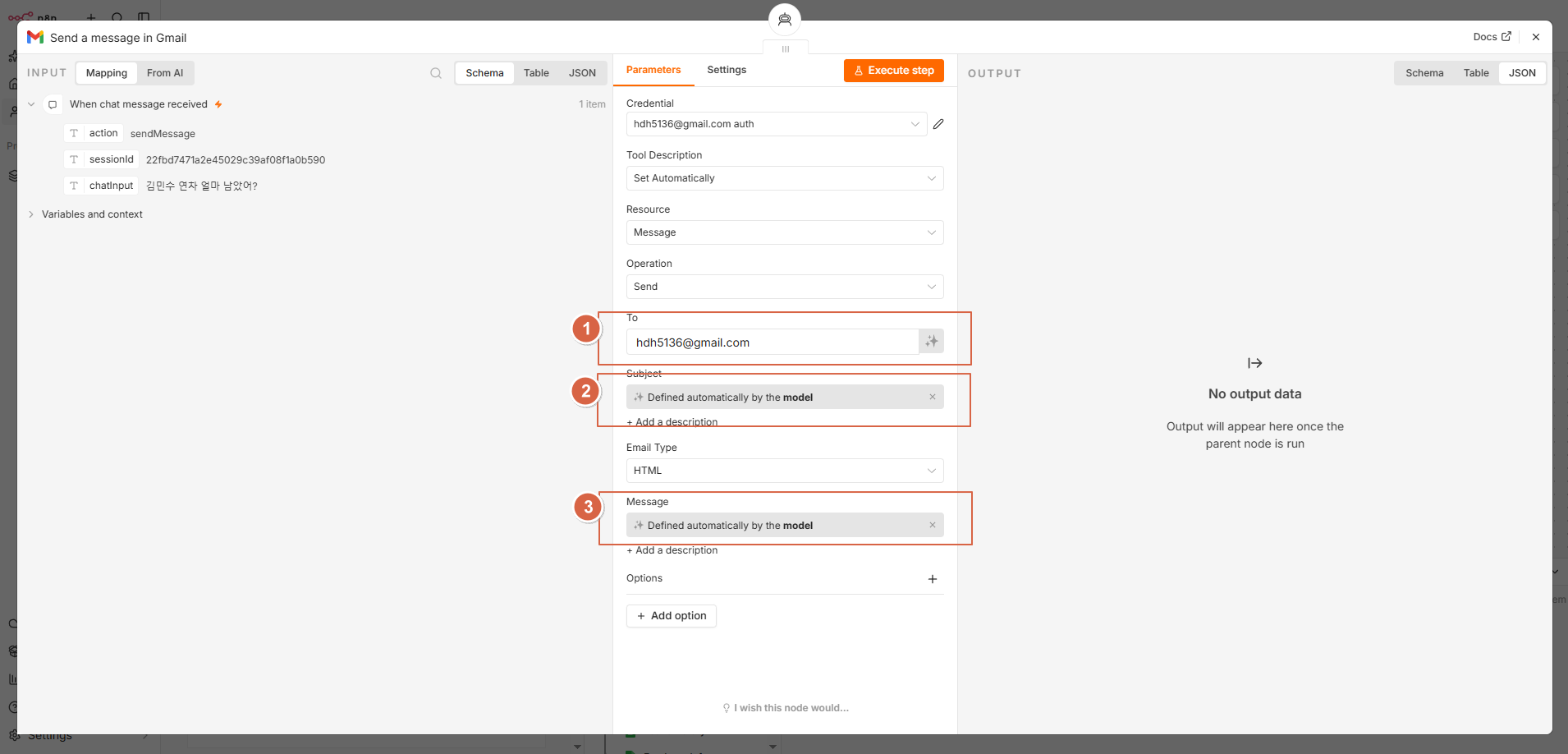Expand Variables and context
Screen dimensions: 1568x754
[31, 214]
